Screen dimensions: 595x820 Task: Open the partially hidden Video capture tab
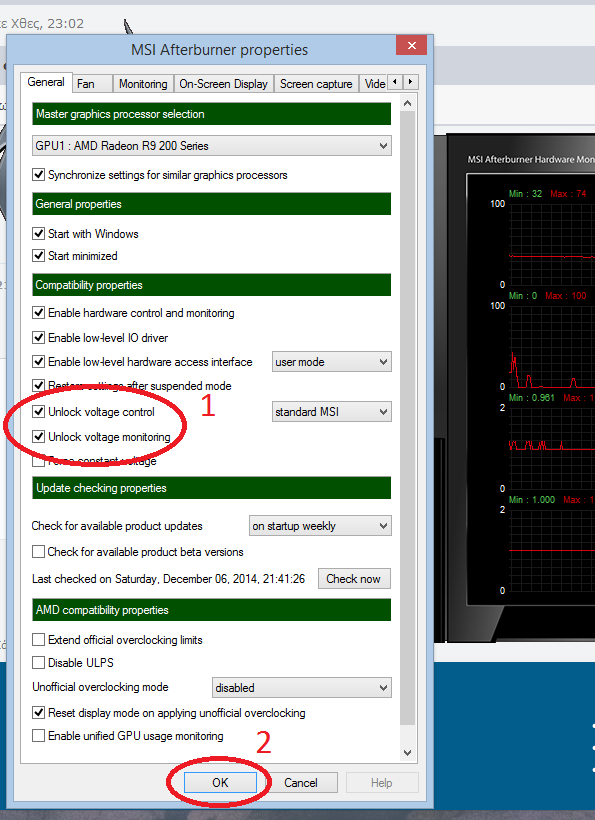pyautogui.click(x=374, y=84)
